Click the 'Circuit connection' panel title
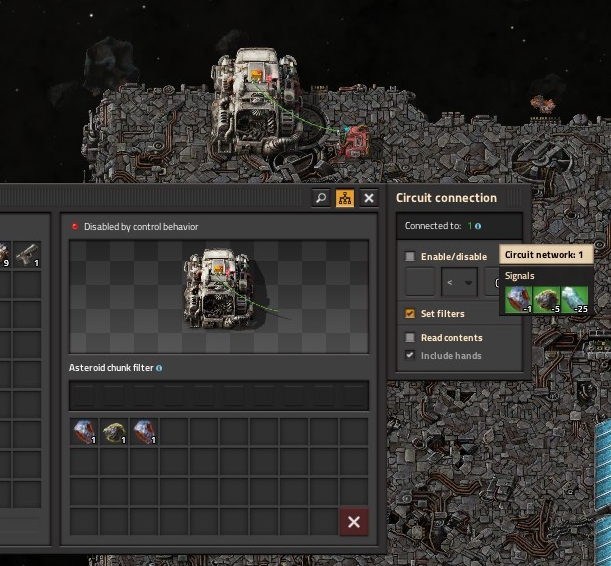611x566 pixels. [x=446, y=198]
